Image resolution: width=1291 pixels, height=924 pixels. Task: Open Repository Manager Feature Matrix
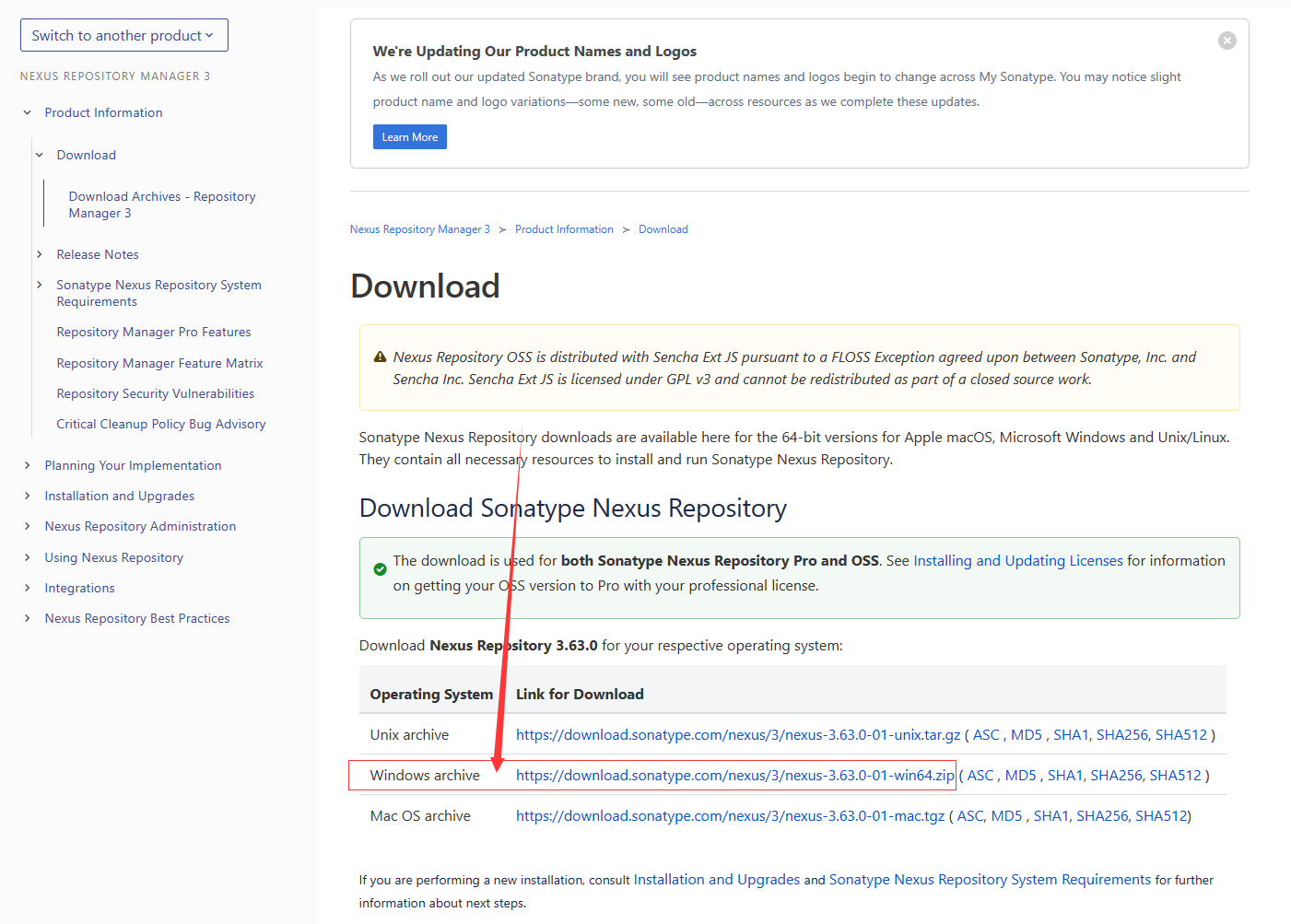[x=159, y=363]
